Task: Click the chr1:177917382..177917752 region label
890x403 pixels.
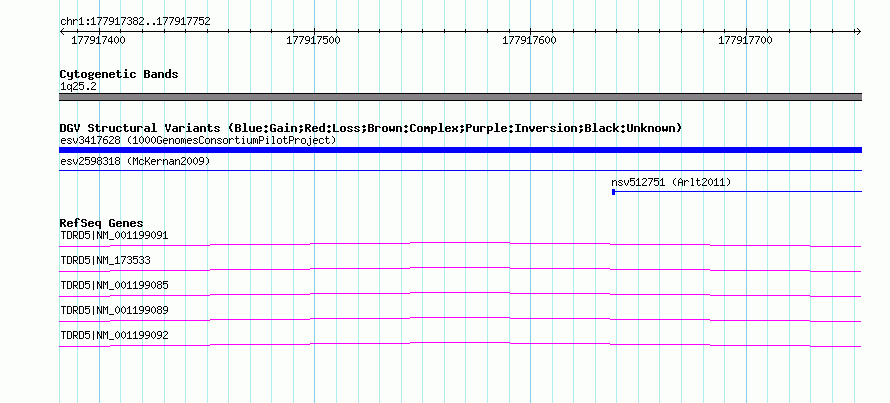Action: point(135,22)
